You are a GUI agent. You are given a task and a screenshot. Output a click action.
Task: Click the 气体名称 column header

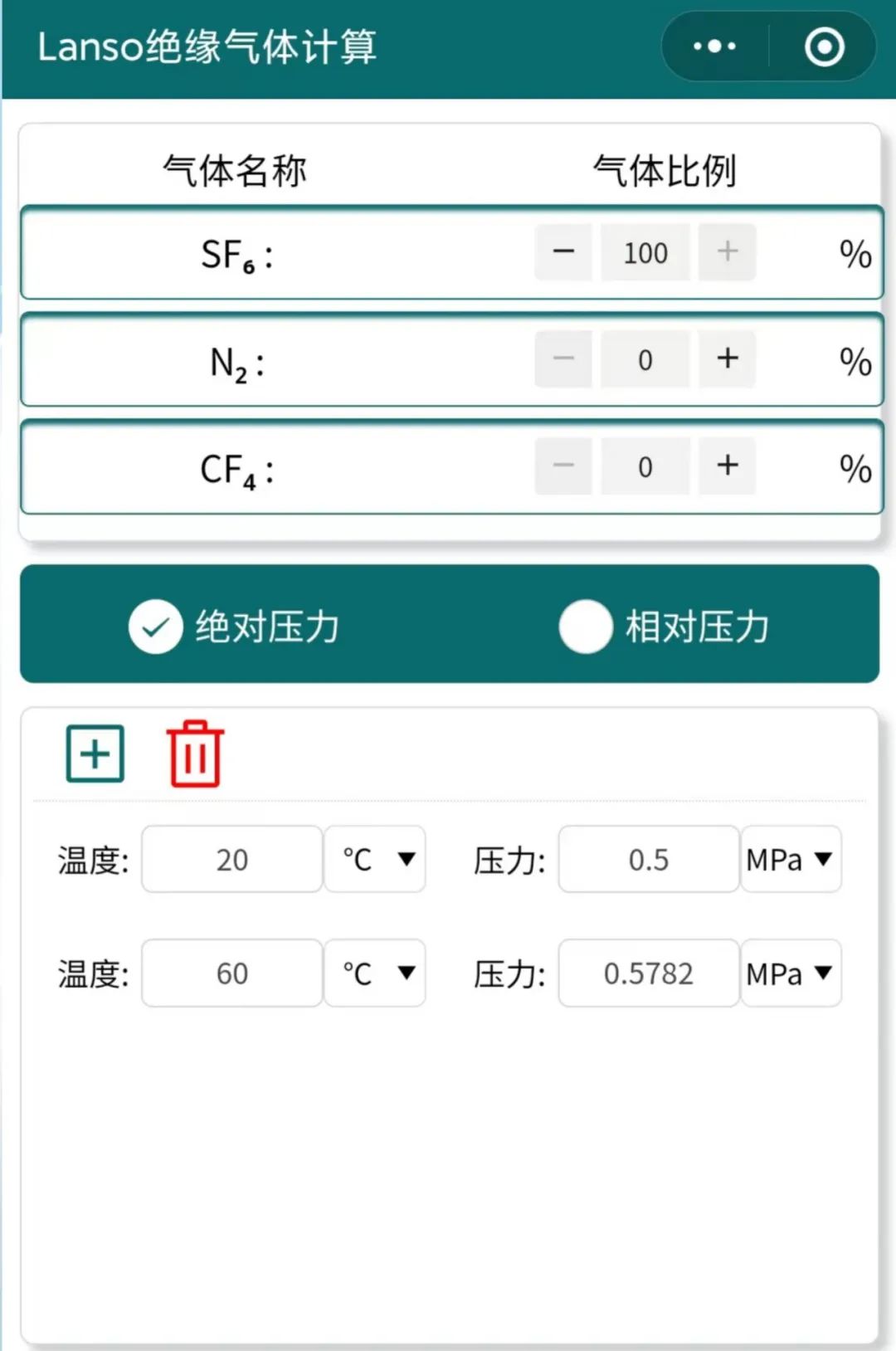235,170
